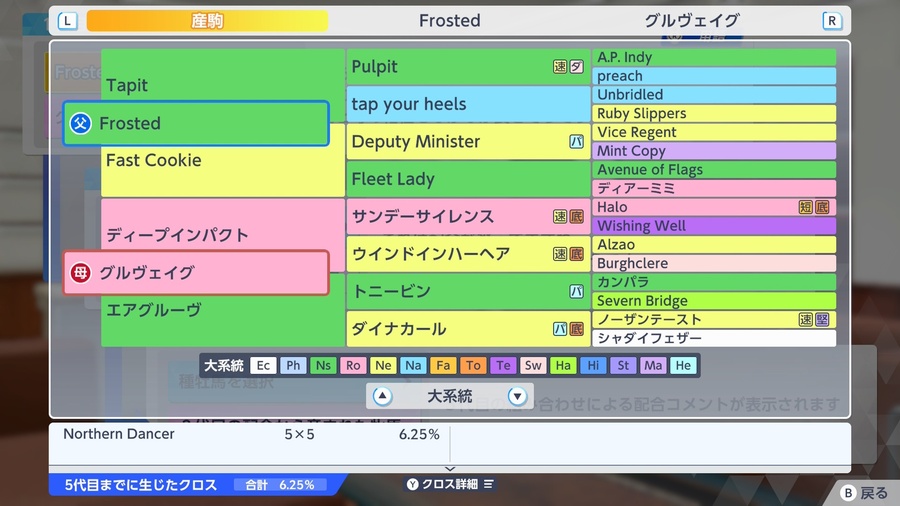Switch to the グルヴェイグ tab
Screen dimensions: 900x506
[x=692, y=21]
